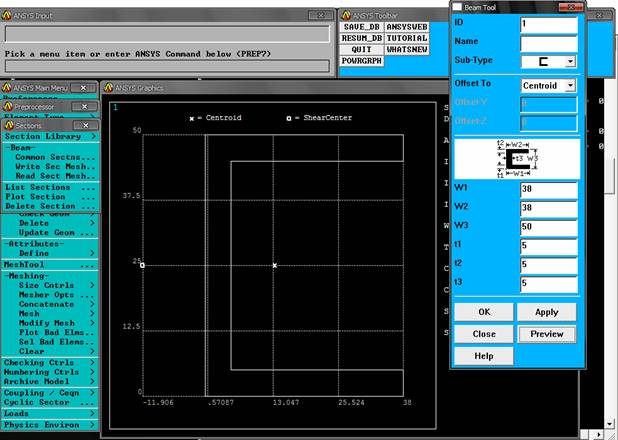Viewport: 618px width, 440px height.
Task: Click the t1 thickness field
Action: point(549,246)
